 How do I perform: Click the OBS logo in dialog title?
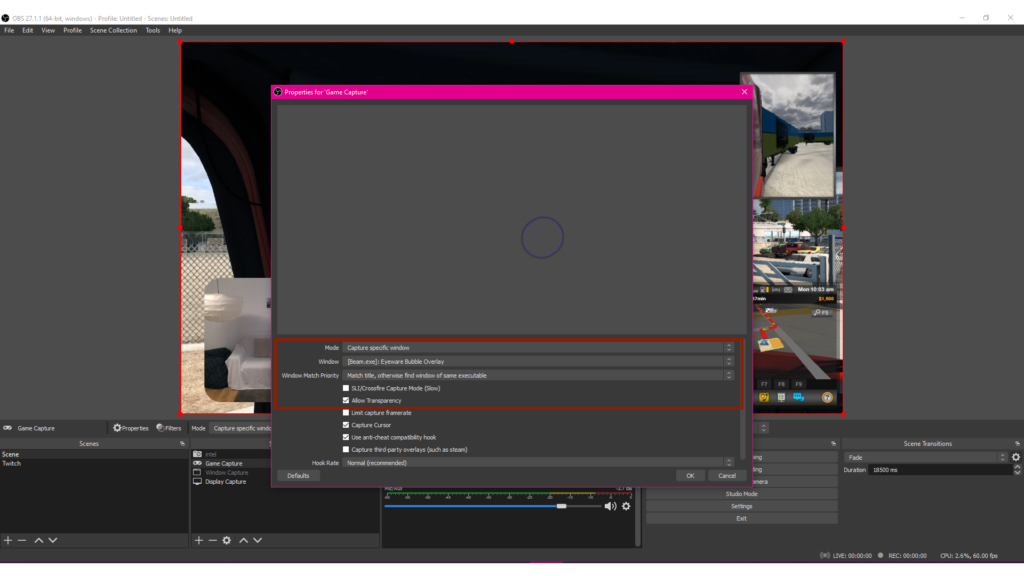point(278,92)
